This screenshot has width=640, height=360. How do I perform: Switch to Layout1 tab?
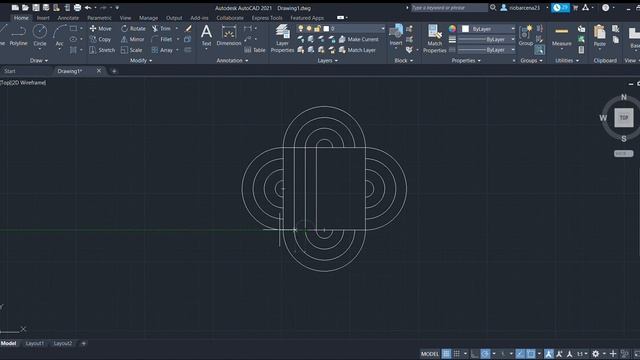click(35, 343)
